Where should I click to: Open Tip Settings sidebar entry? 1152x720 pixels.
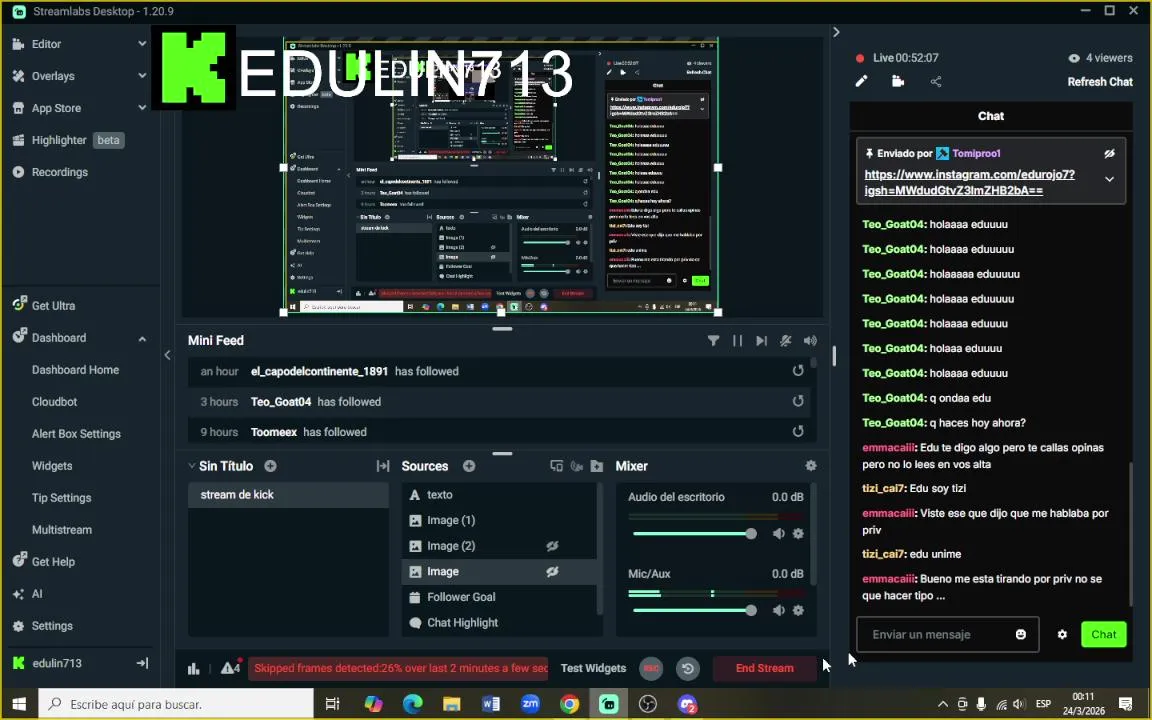pyautogui.click(x=61, y=498)
